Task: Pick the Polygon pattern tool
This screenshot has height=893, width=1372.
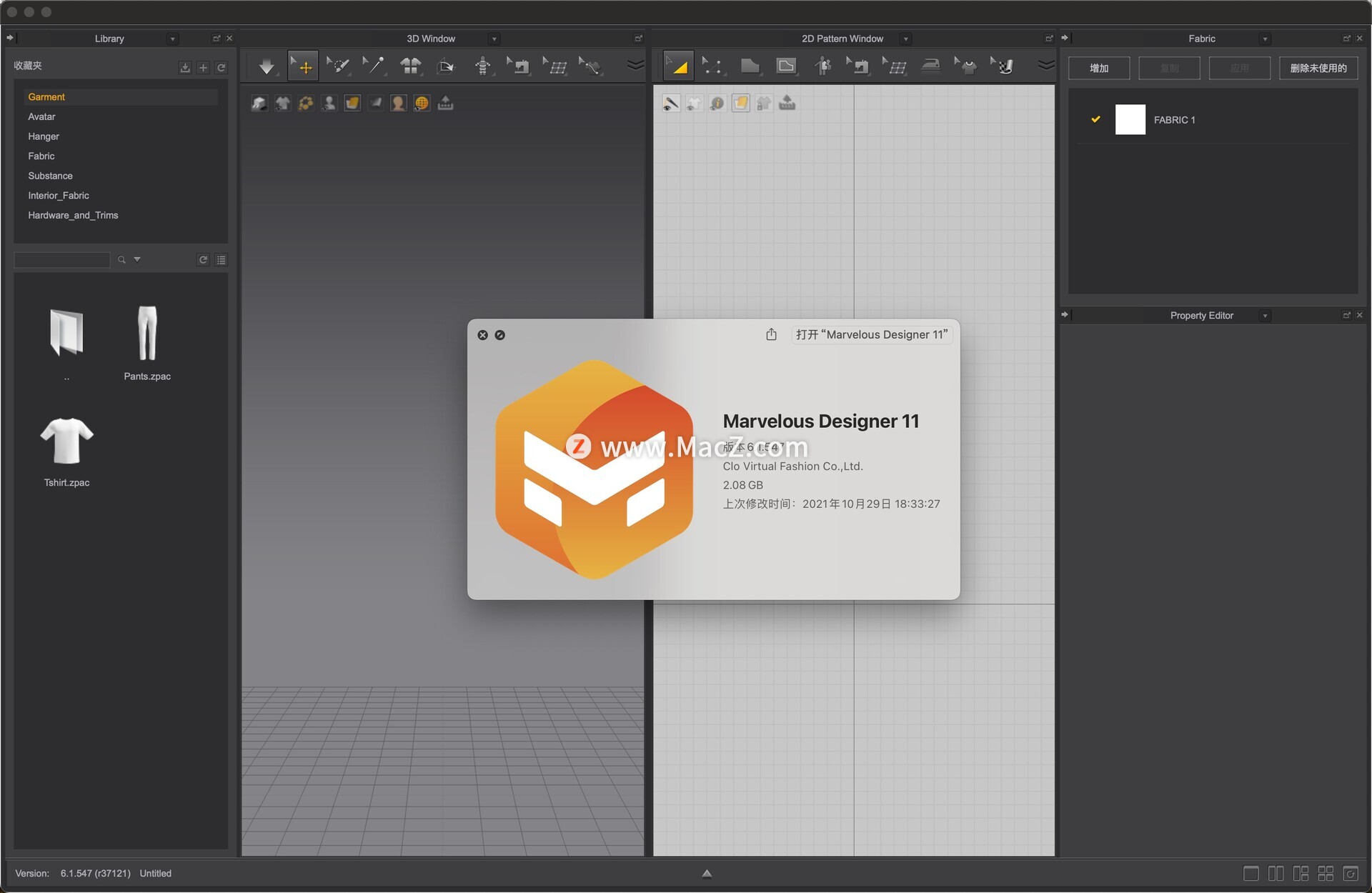Action: (x=750, y=66)
